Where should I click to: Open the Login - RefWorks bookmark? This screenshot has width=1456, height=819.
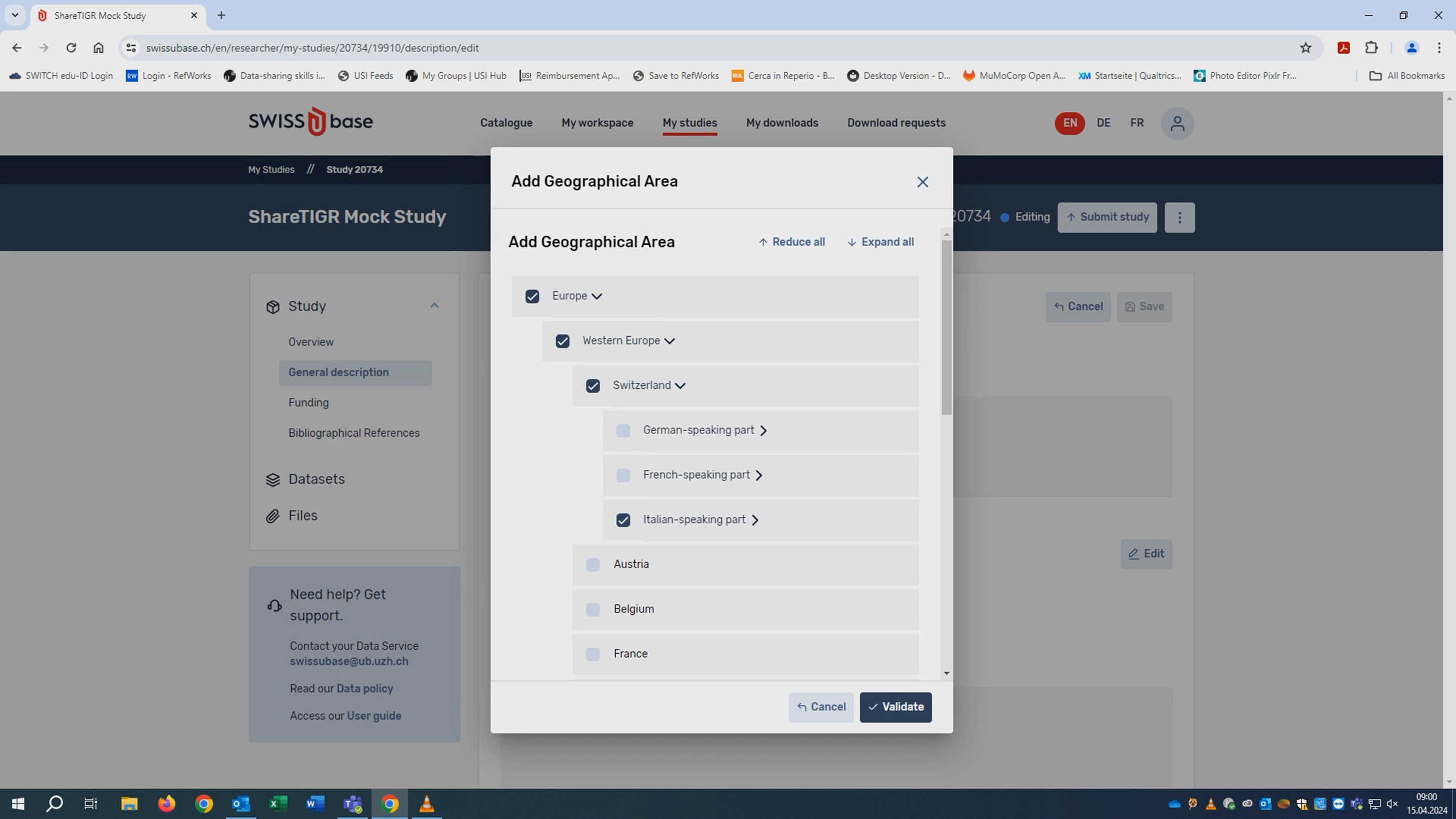tap(168, 76)
